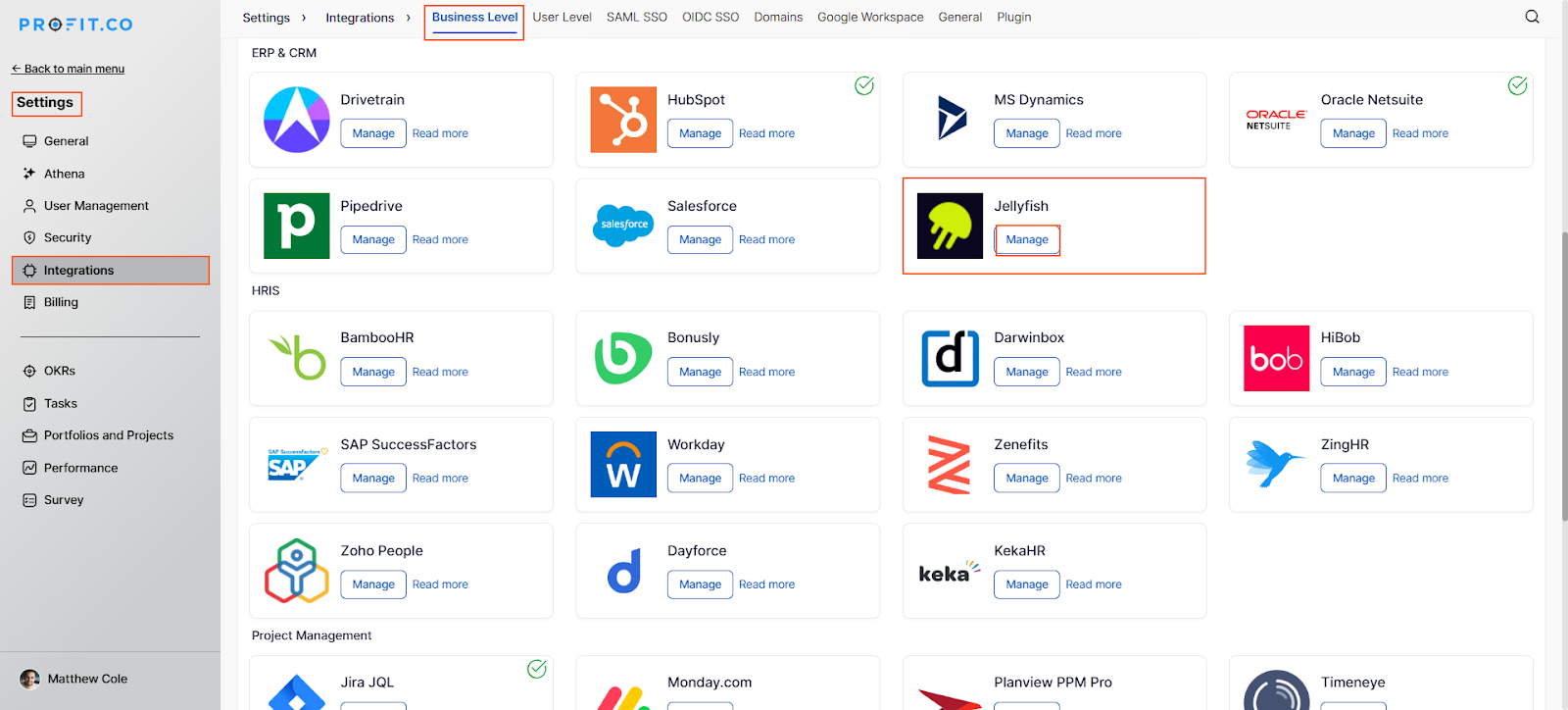Image resolution: width=1568 pixels, height=710 pixels.
Task: Click the Zoho People logo
Action: 297,571
